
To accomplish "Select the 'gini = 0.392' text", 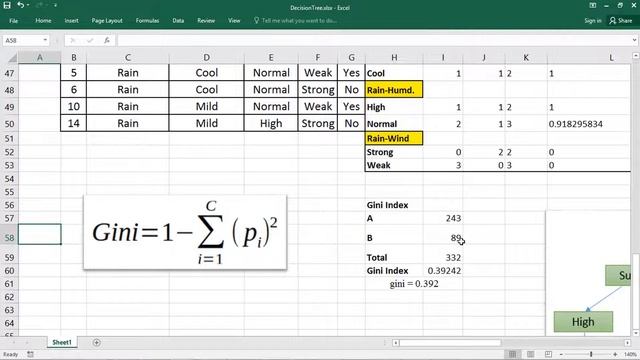I will pyautogui.click(x=414, y=284).
